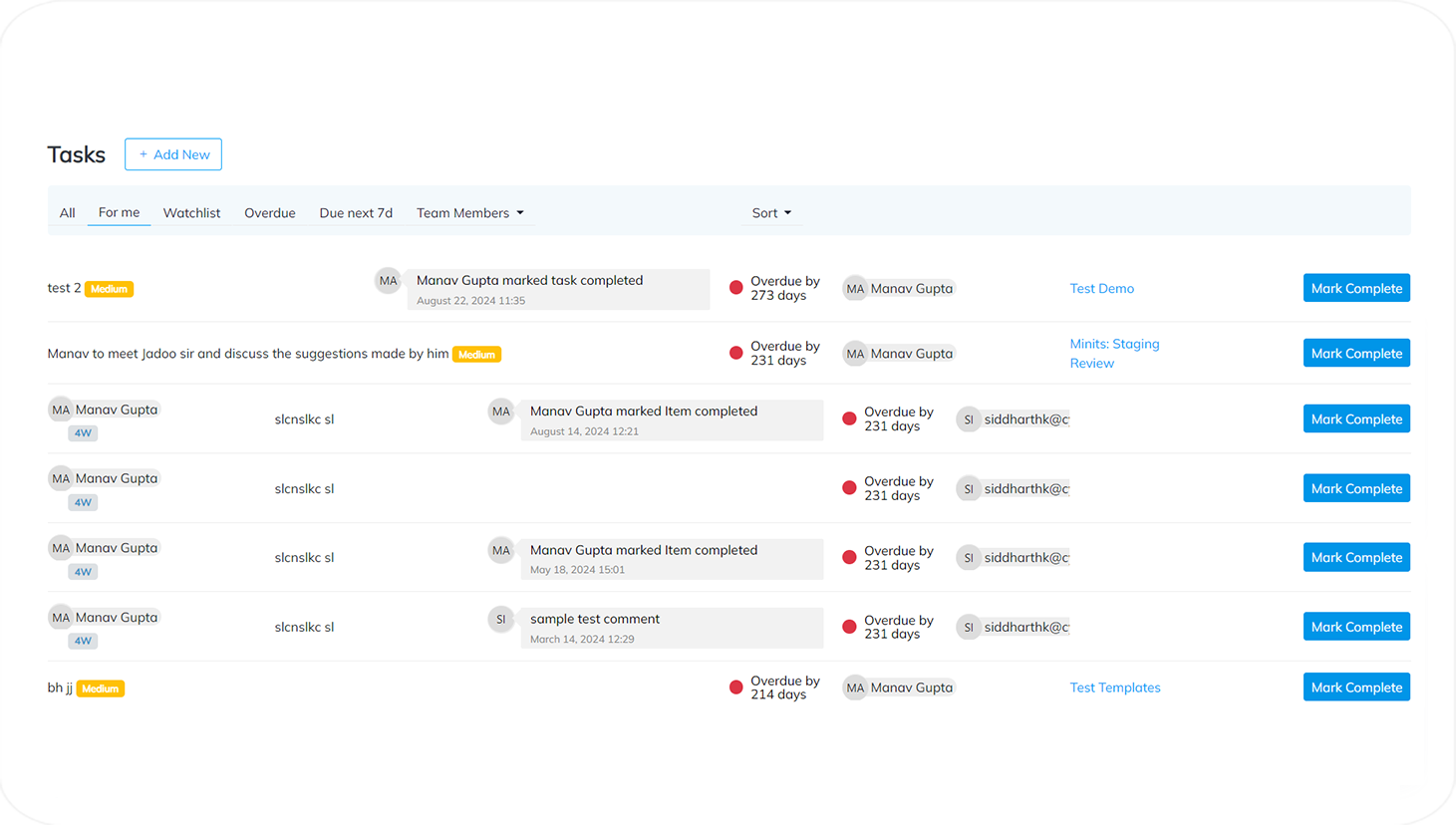Open the Sort dropdown
1456x825 pixels.
(x=771, y=213)
